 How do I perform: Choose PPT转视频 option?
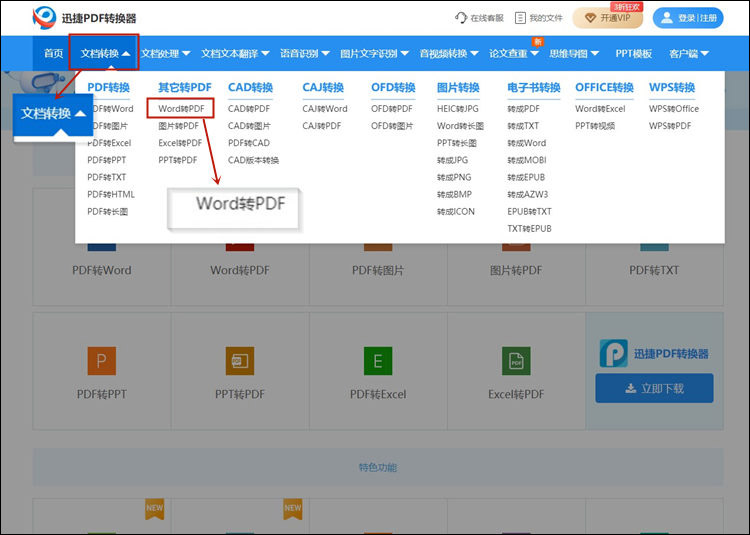[595, 126]
